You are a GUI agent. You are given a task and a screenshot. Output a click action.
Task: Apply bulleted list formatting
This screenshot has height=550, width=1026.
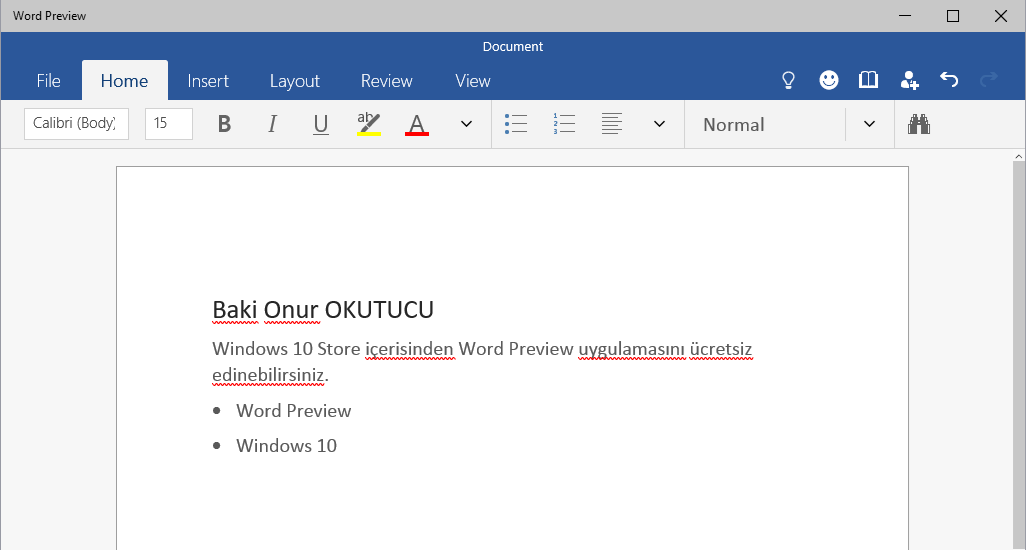coord(516,124)
